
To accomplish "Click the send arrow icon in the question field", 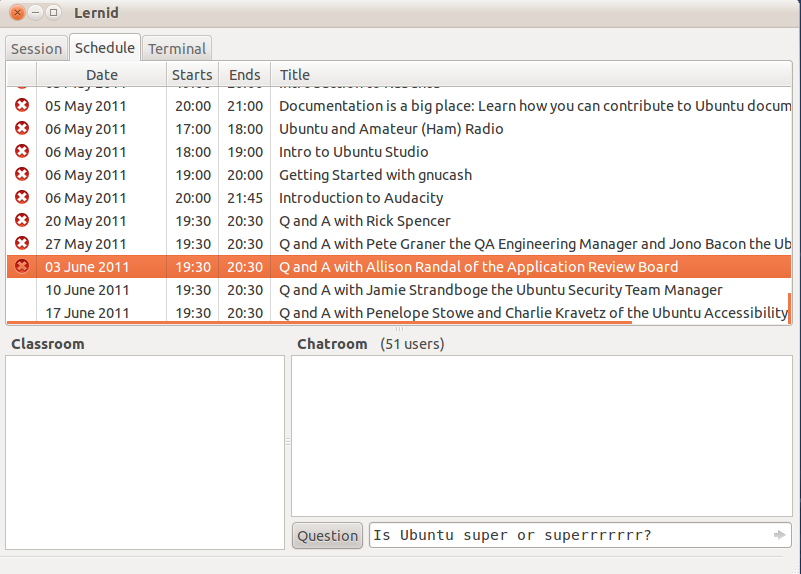I will point(780,535).
